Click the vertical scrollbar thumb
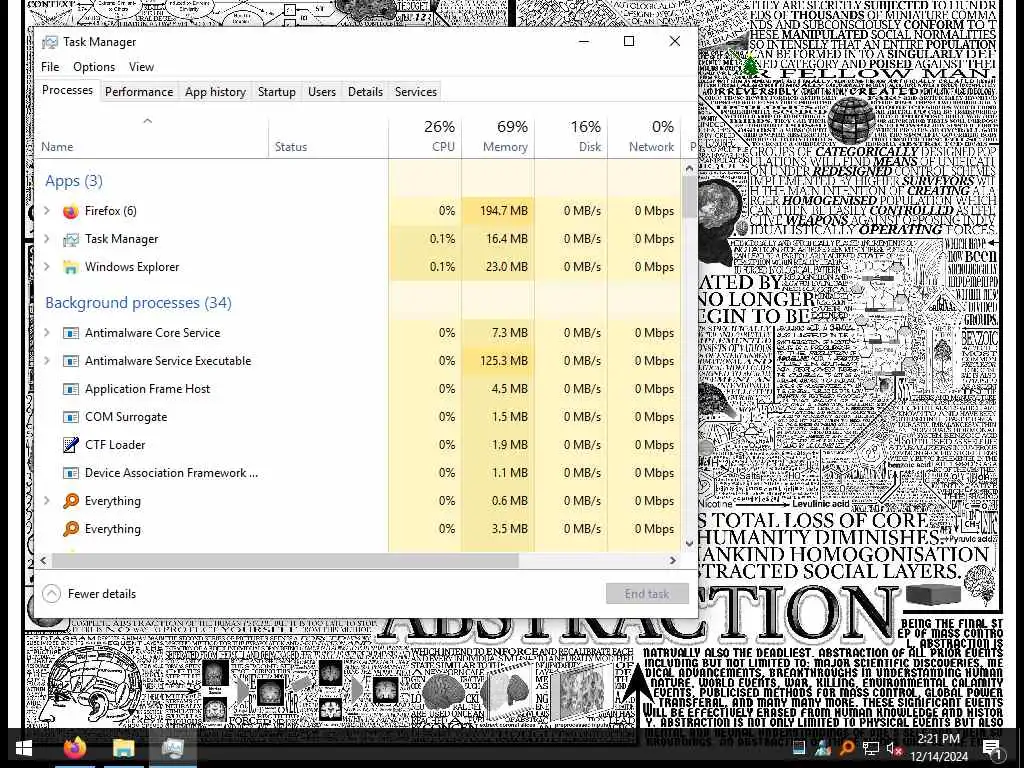 pos(690,197)
